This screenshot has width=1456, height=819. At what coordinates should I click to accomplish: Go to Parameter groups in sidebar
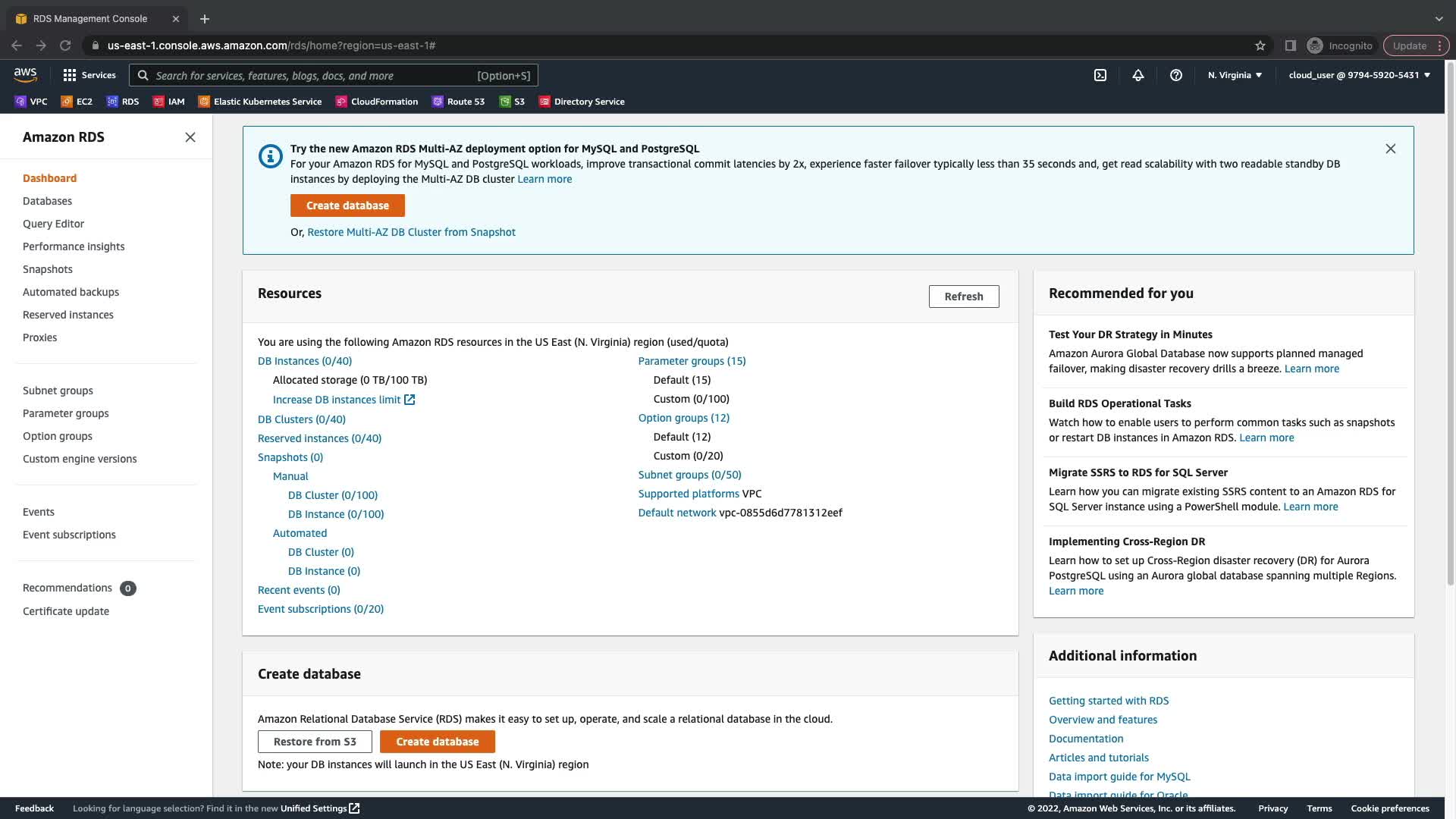click(65, 413)
